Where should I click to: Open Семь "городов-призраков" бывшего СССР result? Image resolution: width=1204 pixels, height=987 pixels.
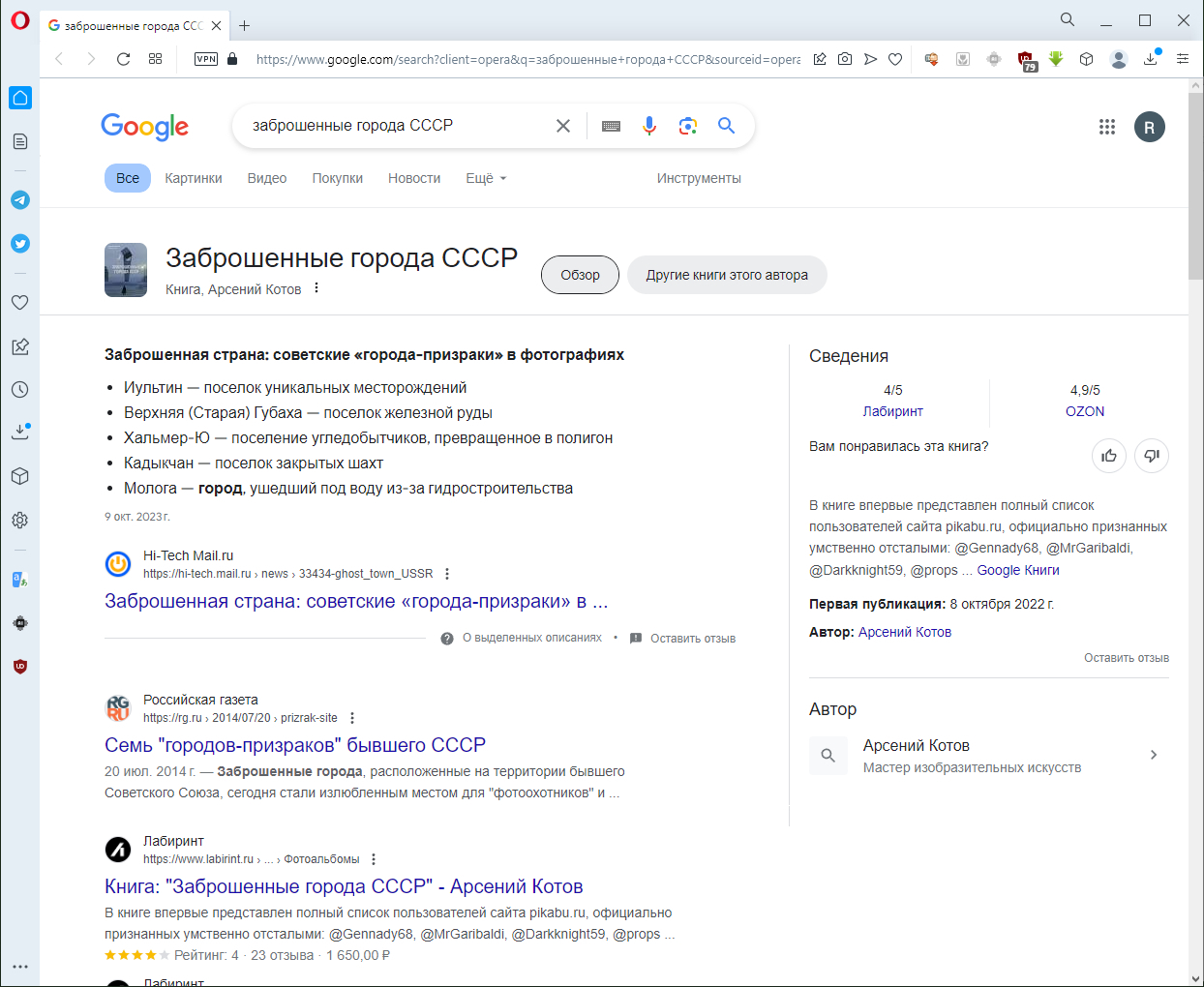coord(295,745)
